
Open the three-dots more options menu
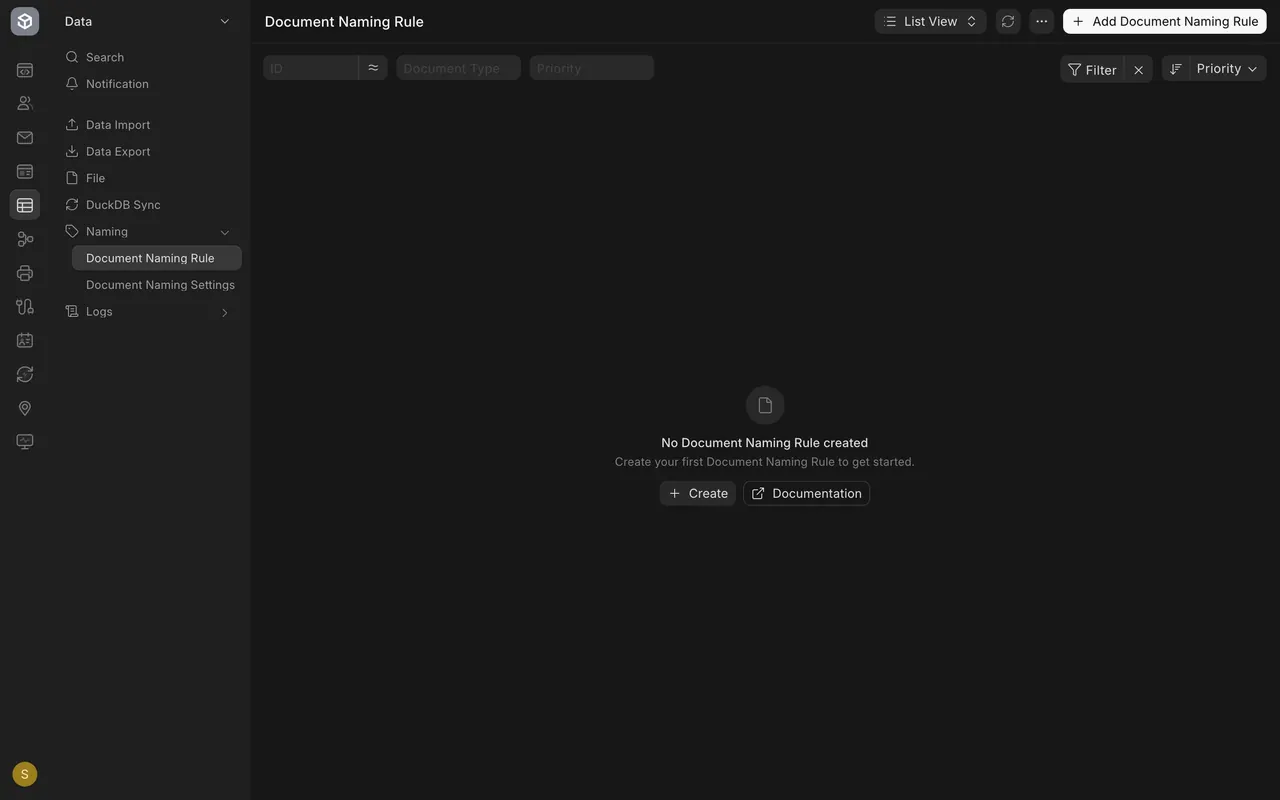coord(1042,21)
